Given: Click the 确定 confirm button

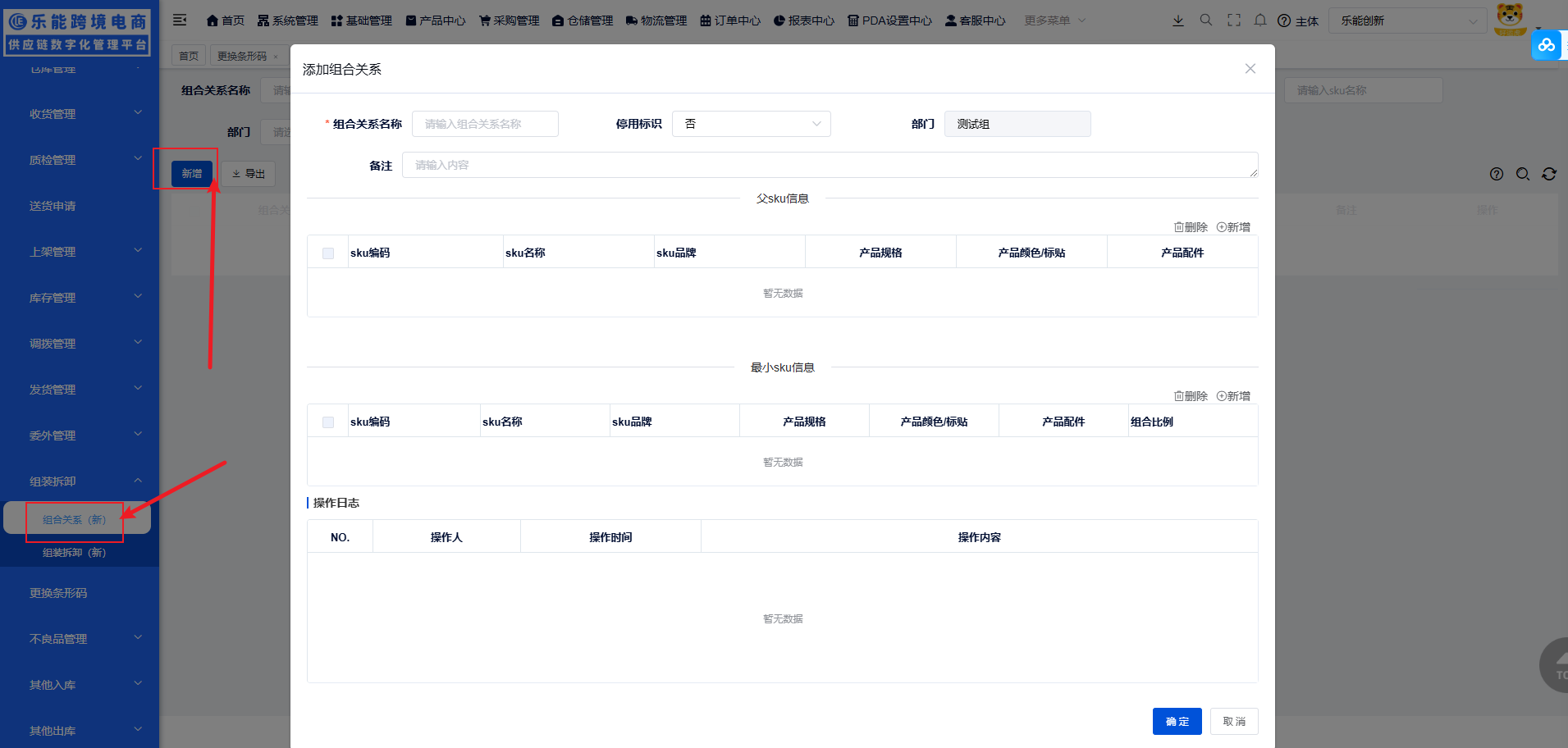Looking at the screenshot, I should (1177, 721).
